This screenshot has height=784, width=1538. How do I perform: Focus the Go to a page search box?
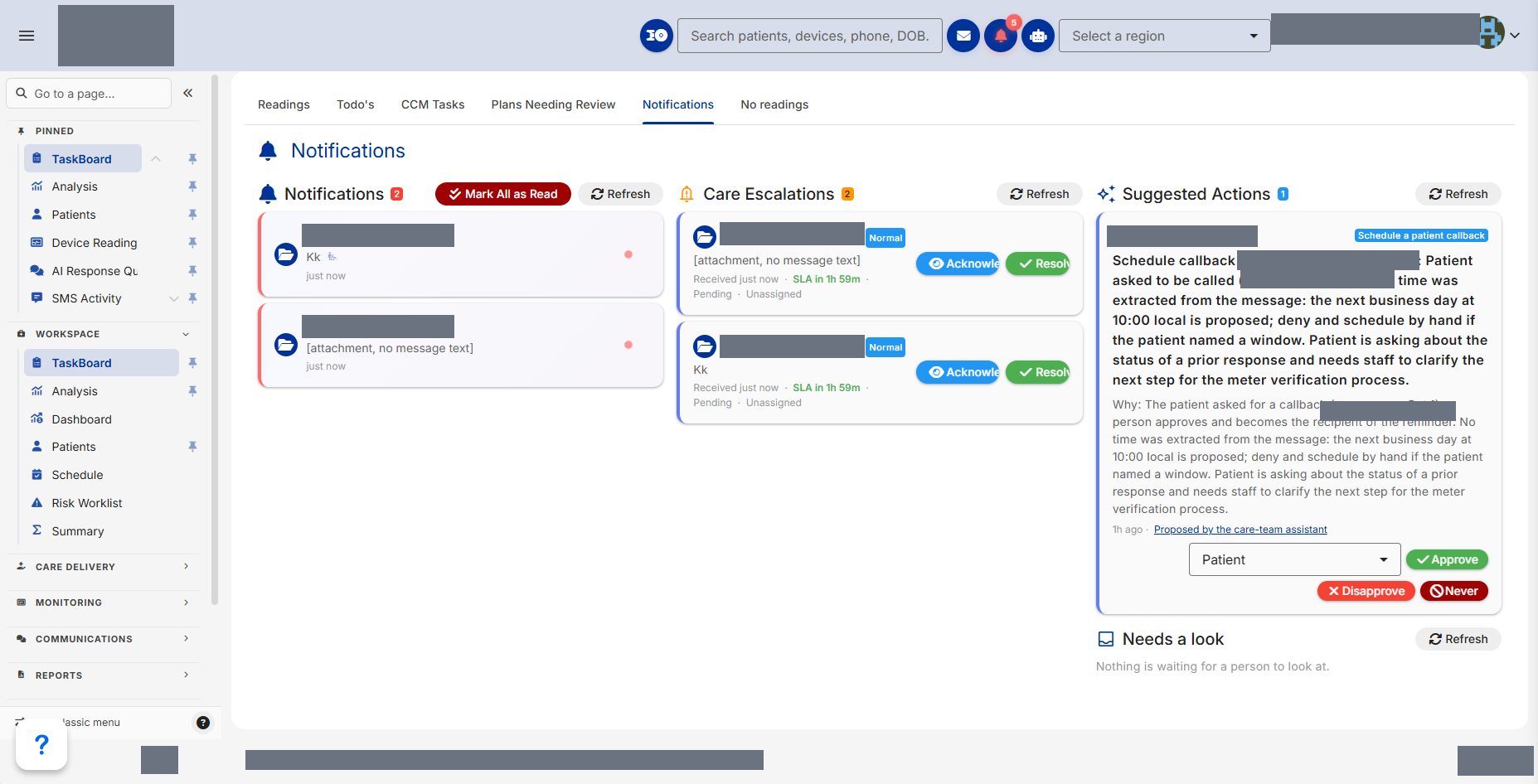click(89, 94)
